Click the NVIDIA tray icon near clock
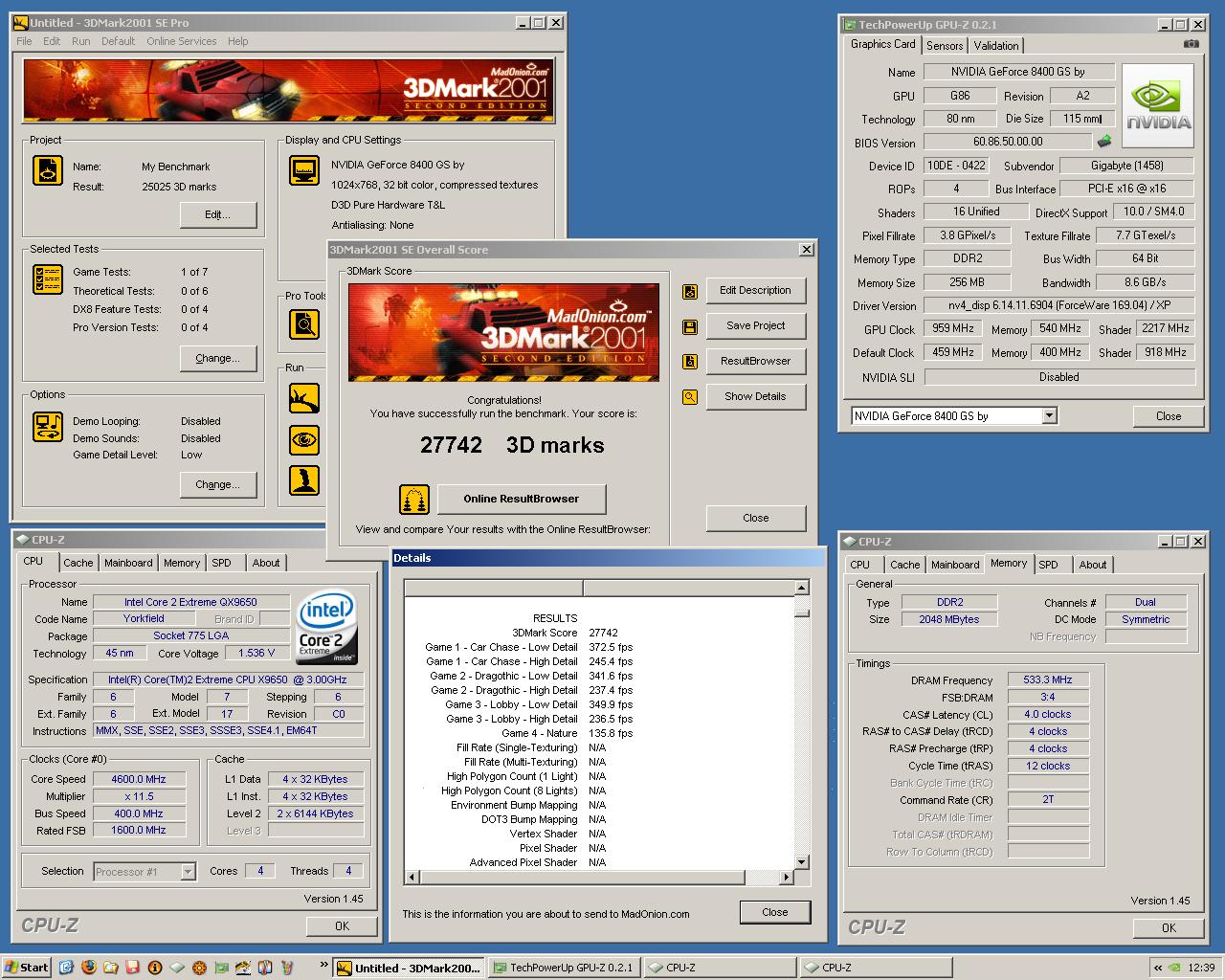This screenshot has width=1225, height=980. (1173, 968)
